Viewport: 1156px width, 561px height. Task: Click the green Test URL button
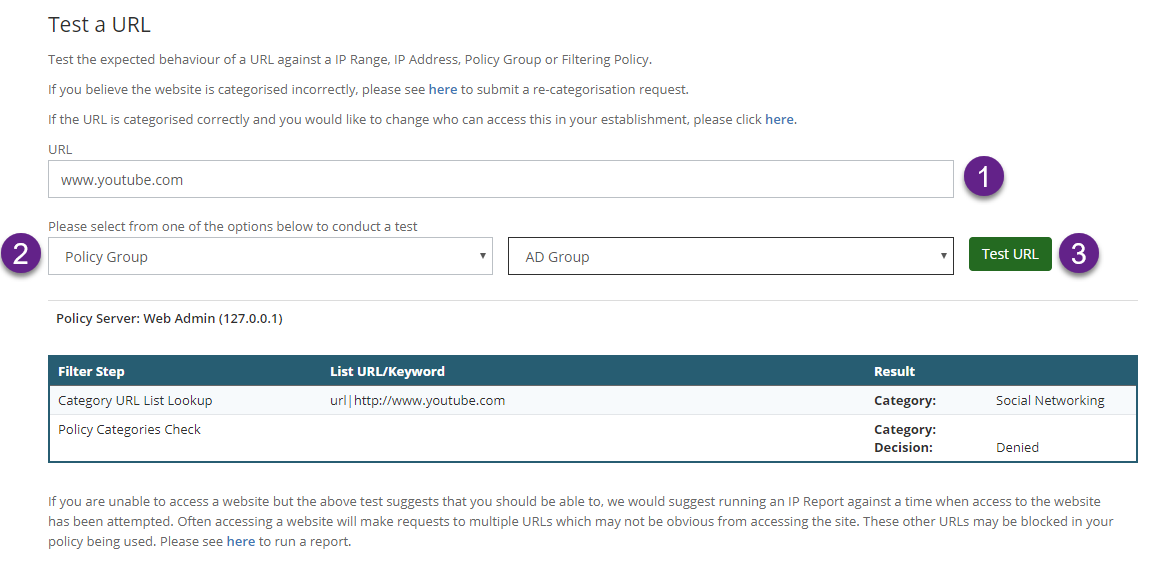pos(1010,254)
